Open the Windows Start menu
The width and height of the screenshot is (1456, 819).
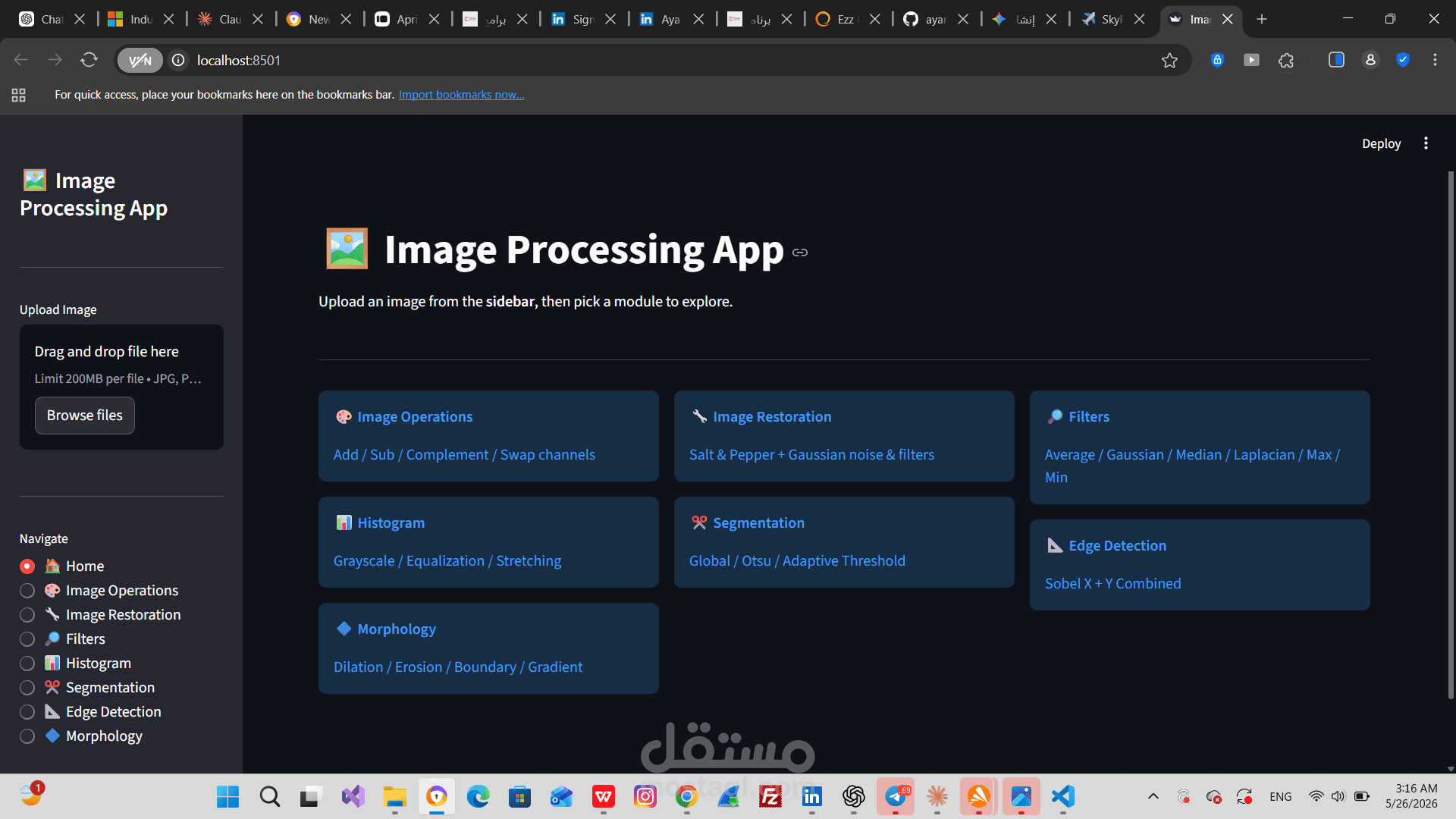click(227, 796)
